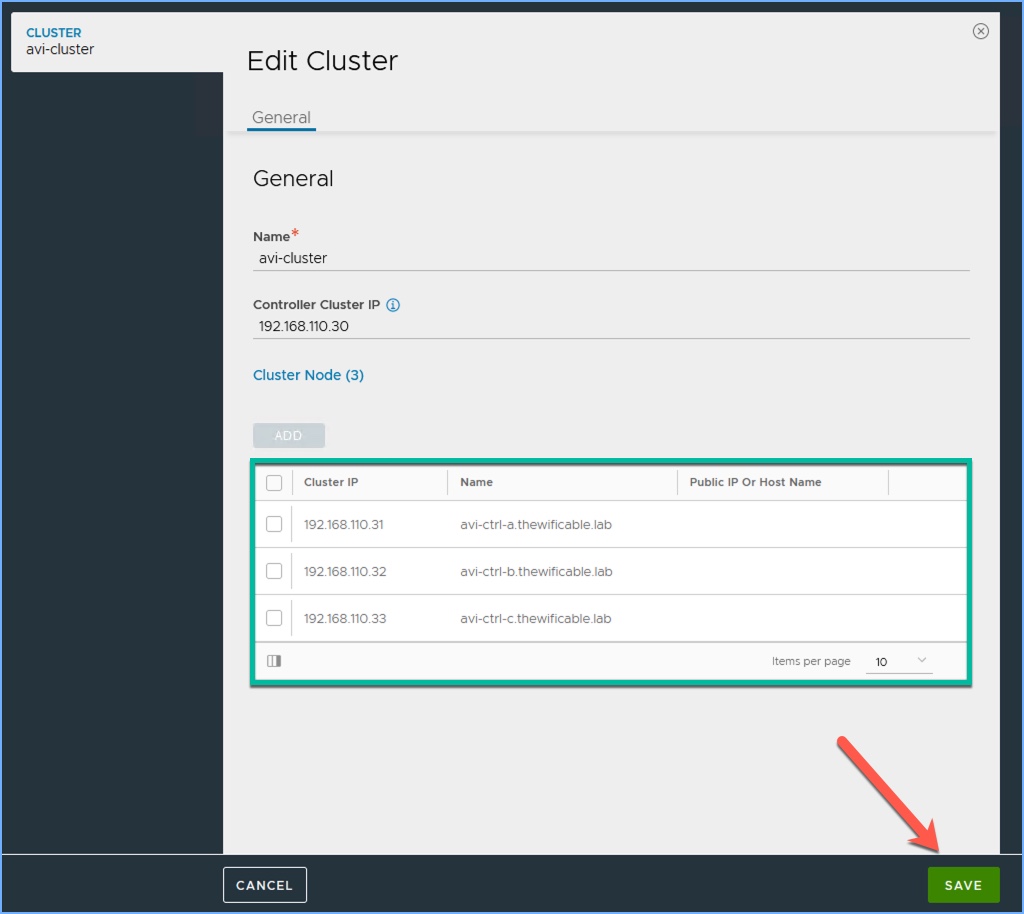Viewport: 1024px width, 914px height.
Task: Click the CANCEL button
Action: tap(264, 885)
